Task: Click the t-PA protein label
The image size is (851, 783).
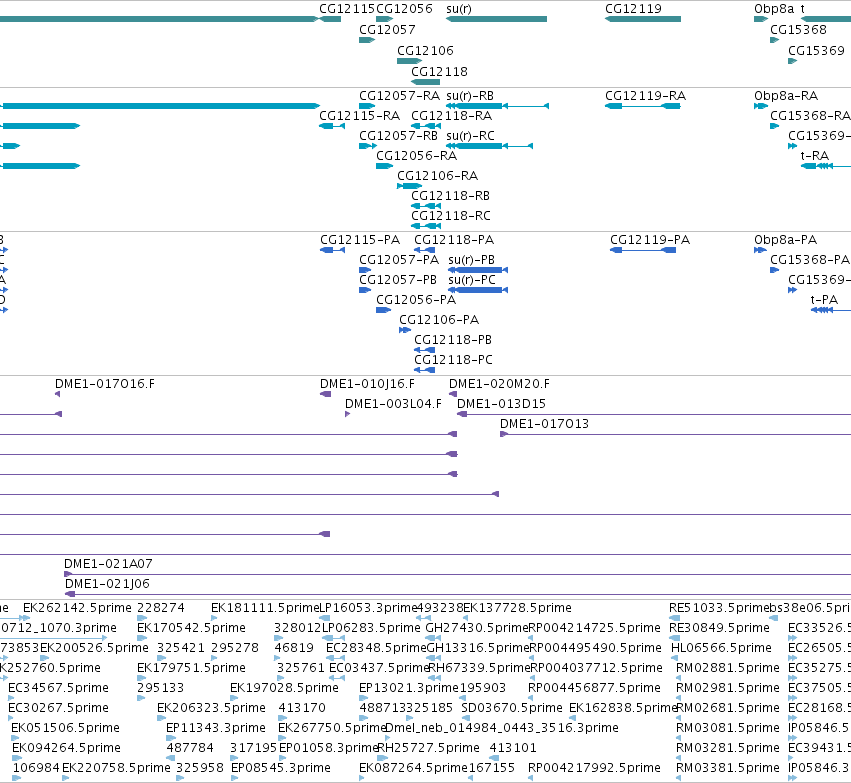Action: 824,300
